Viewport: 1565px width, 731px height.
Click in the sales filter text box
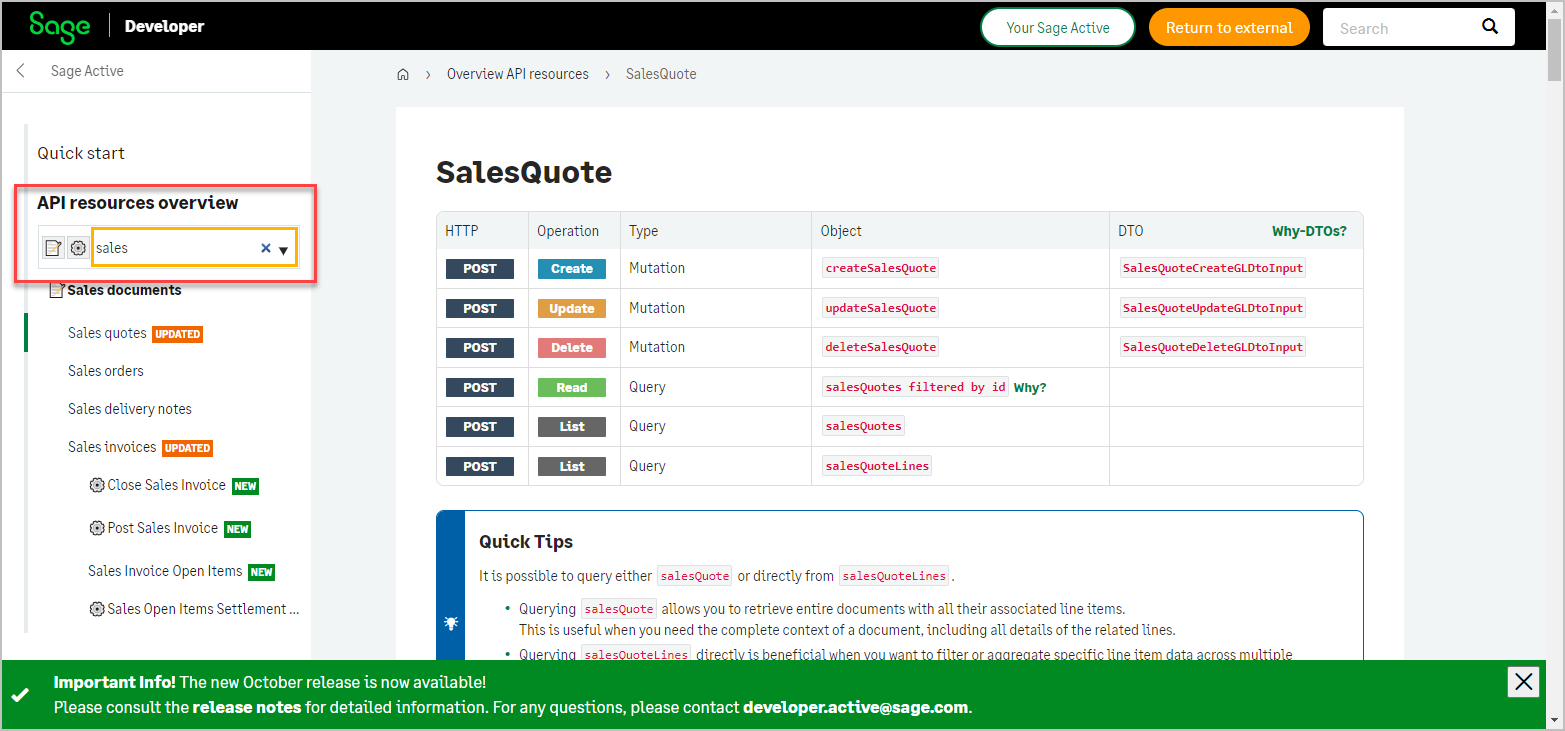tap(175, 248)
